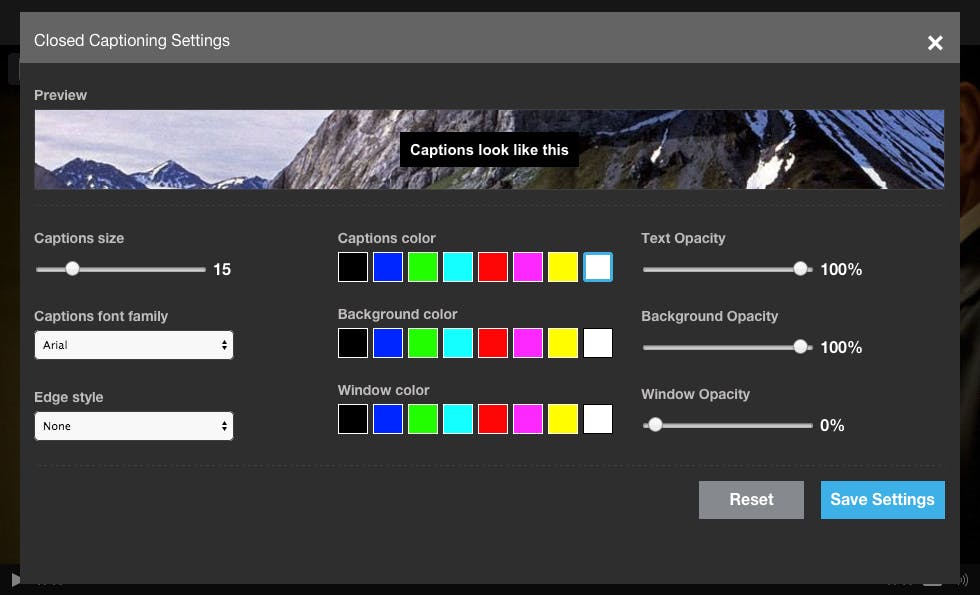
Task: Choose red as Background color
Action: click(493, 343)
